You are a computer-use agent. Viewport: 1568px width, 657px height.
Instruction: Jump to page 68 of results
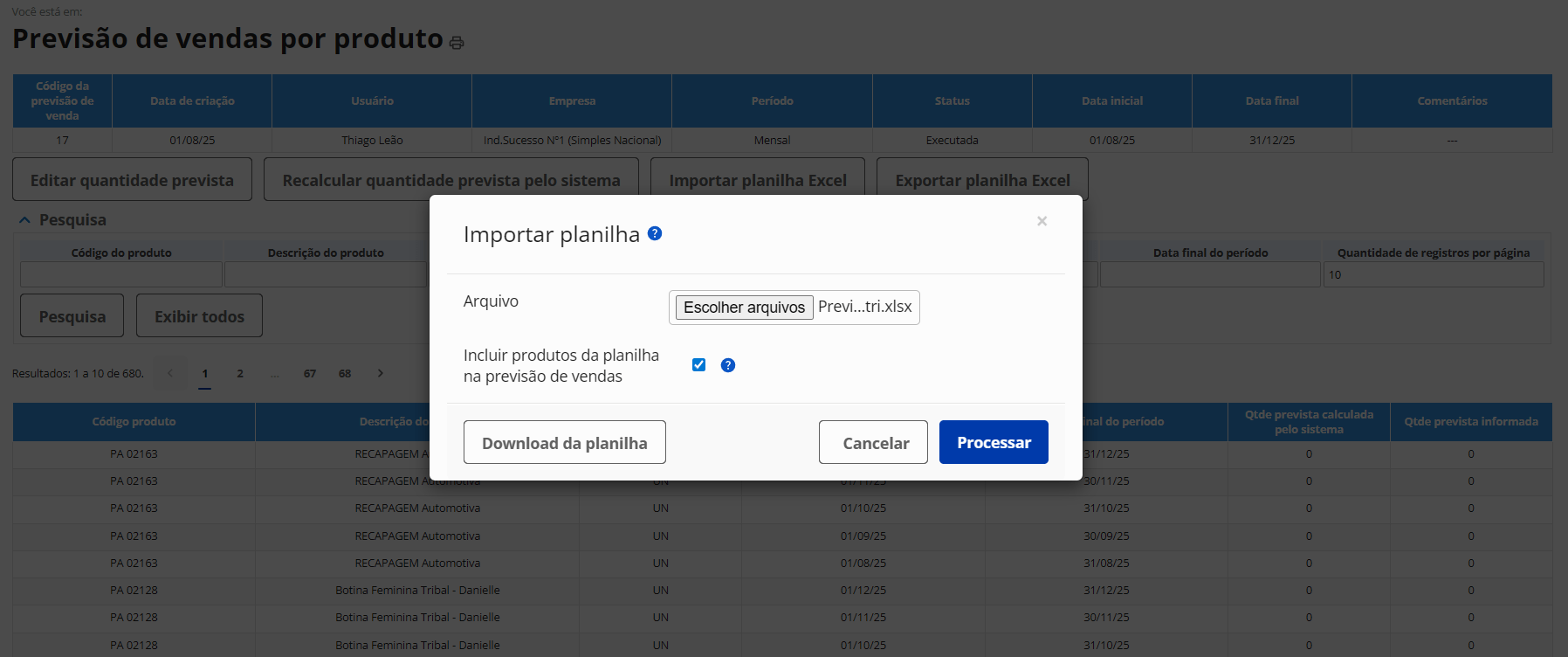pos(345,373)
